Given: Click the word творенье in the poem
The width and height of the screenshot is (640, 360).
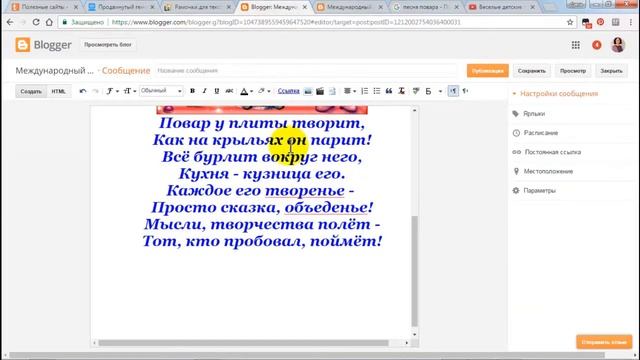Looking at the screenshot, I should click(305, 191).
